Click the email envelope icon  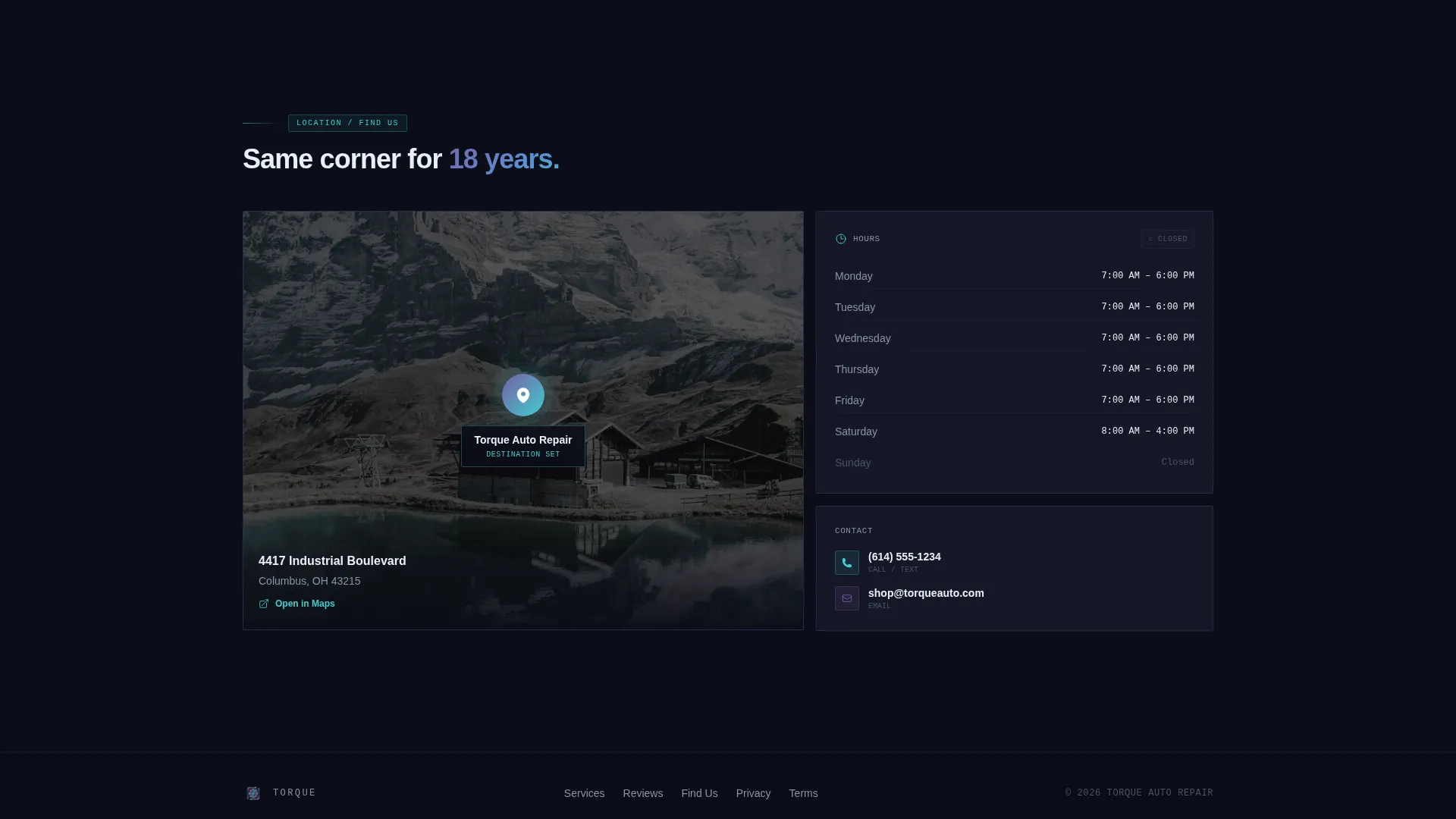847,598
